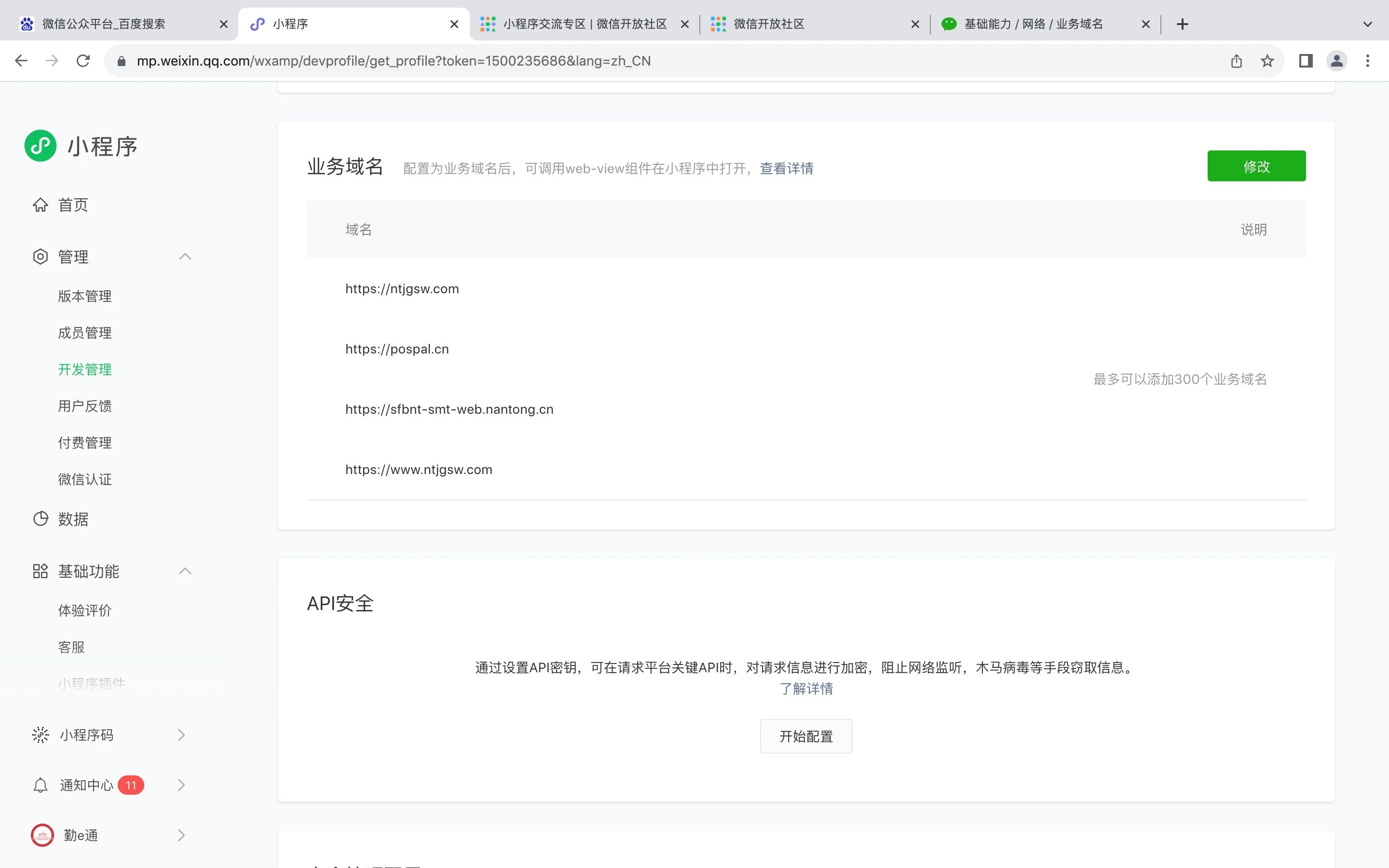Click the bookmark star icon

[x=1267, y=61]
